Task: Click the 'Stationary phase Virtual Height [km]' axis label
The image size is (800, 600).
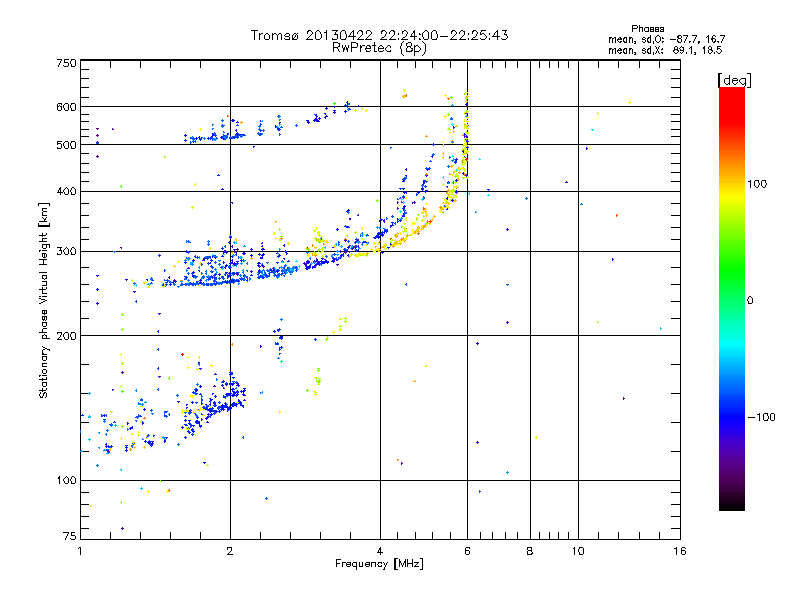Action: tap(44, 300)
